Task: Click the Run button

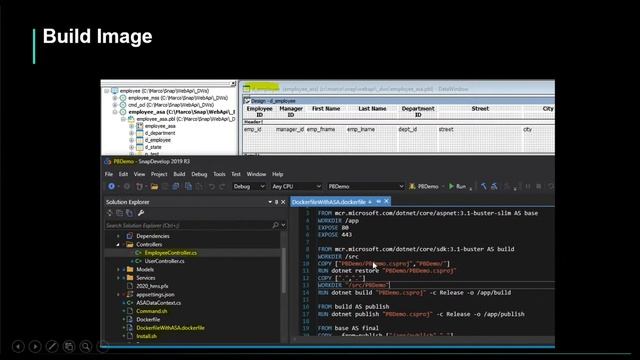Action: pyautogui.click(x=458, y=187)
